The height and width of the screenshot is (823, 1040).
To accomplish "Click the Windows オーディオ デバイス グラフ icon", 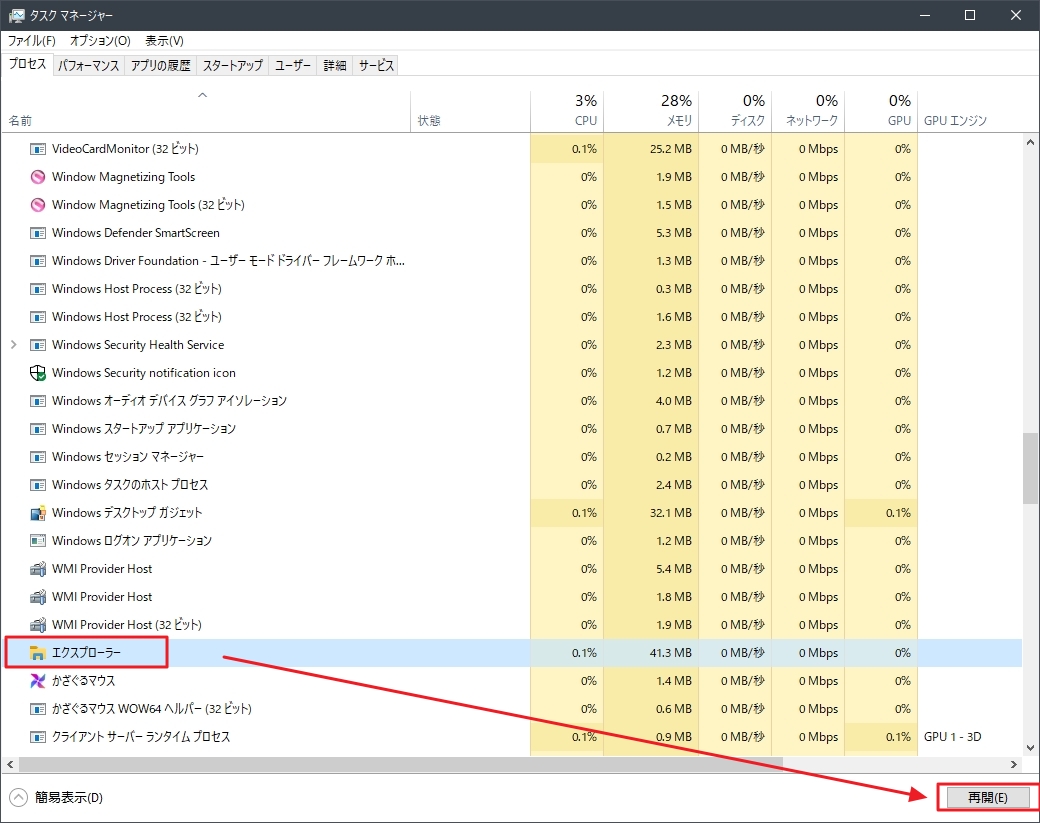I will (x=38, y=401).
